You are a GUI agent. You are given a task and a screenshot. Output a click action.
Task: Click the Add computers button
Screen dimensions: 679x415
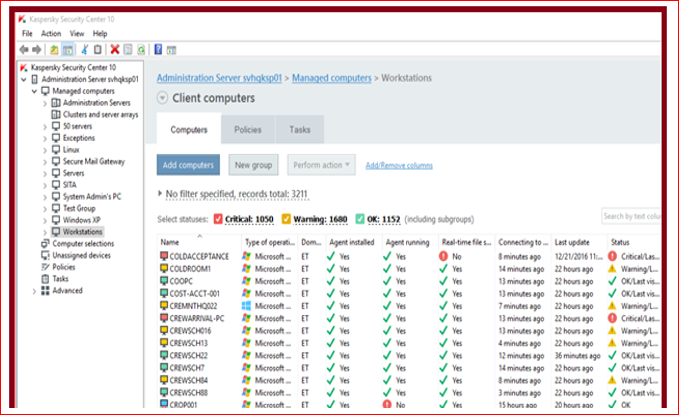(188, 165)
